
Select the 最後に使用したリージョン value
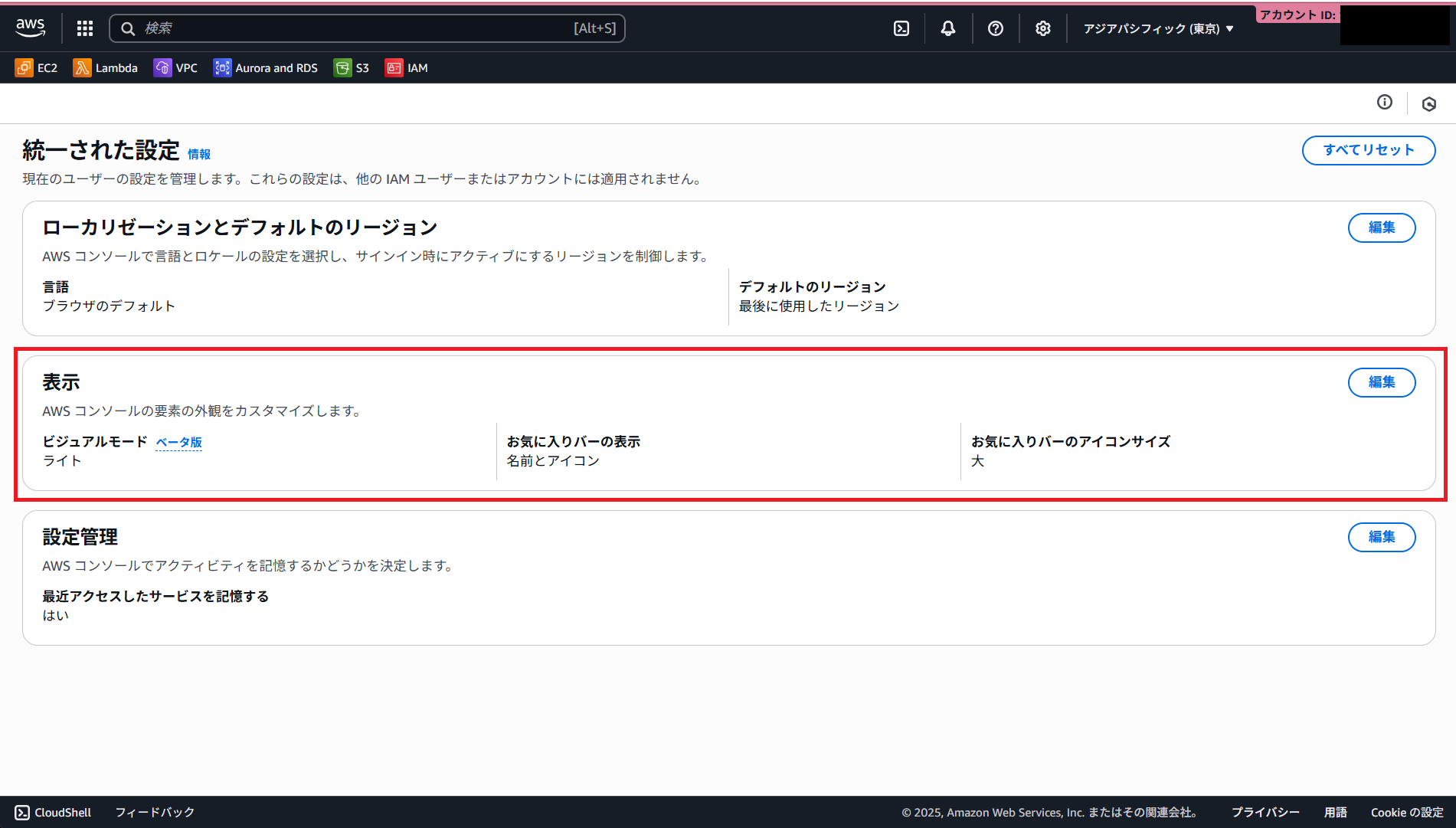819,306
